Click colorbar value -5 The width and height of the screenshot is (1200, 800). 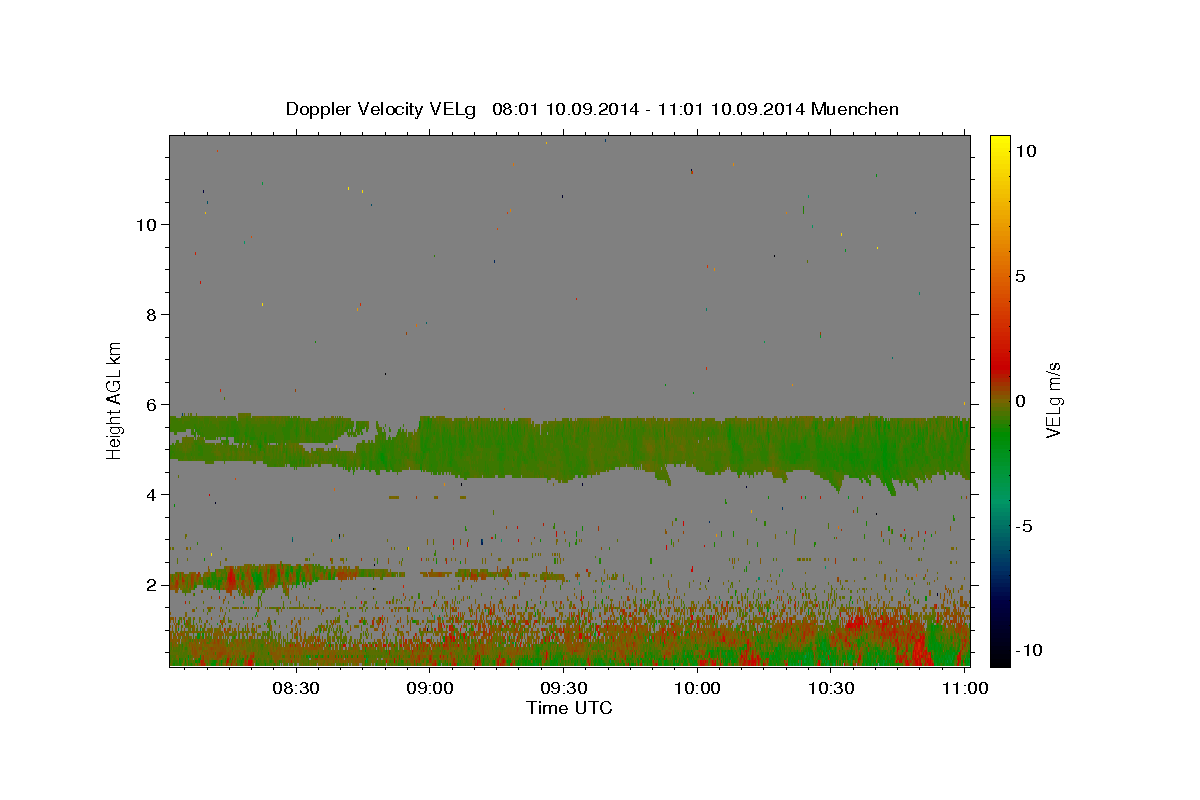[x=1025, y=526]
